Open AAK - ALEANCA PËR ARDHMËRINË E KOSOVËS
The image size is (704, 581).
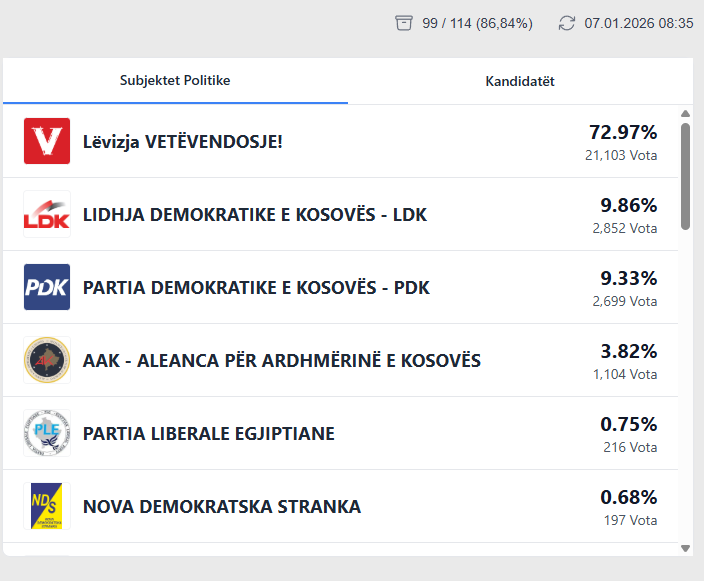[282, 361]
